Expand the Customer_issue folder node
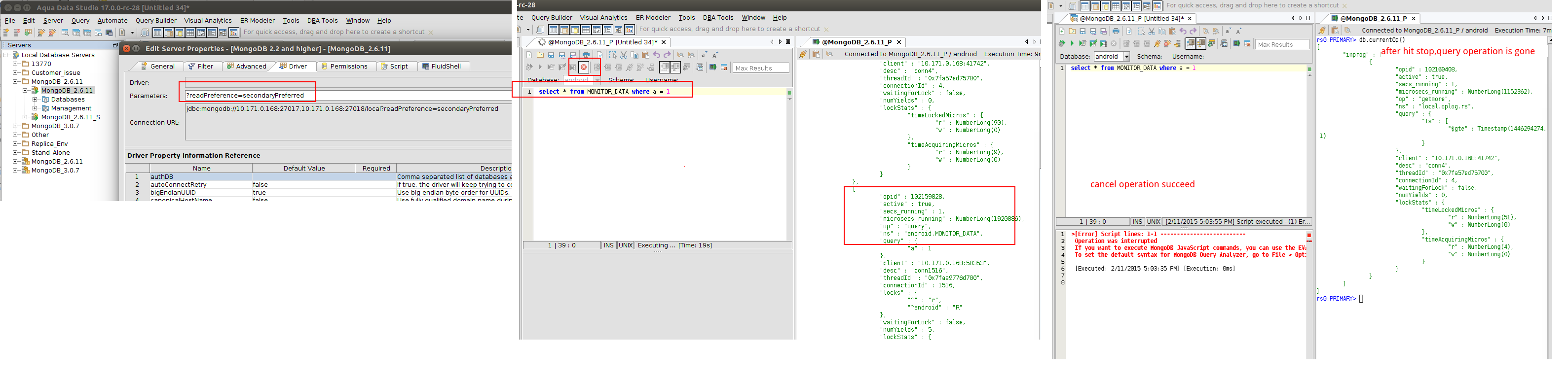The image size is (1568, 379). [x=15, y=72]
